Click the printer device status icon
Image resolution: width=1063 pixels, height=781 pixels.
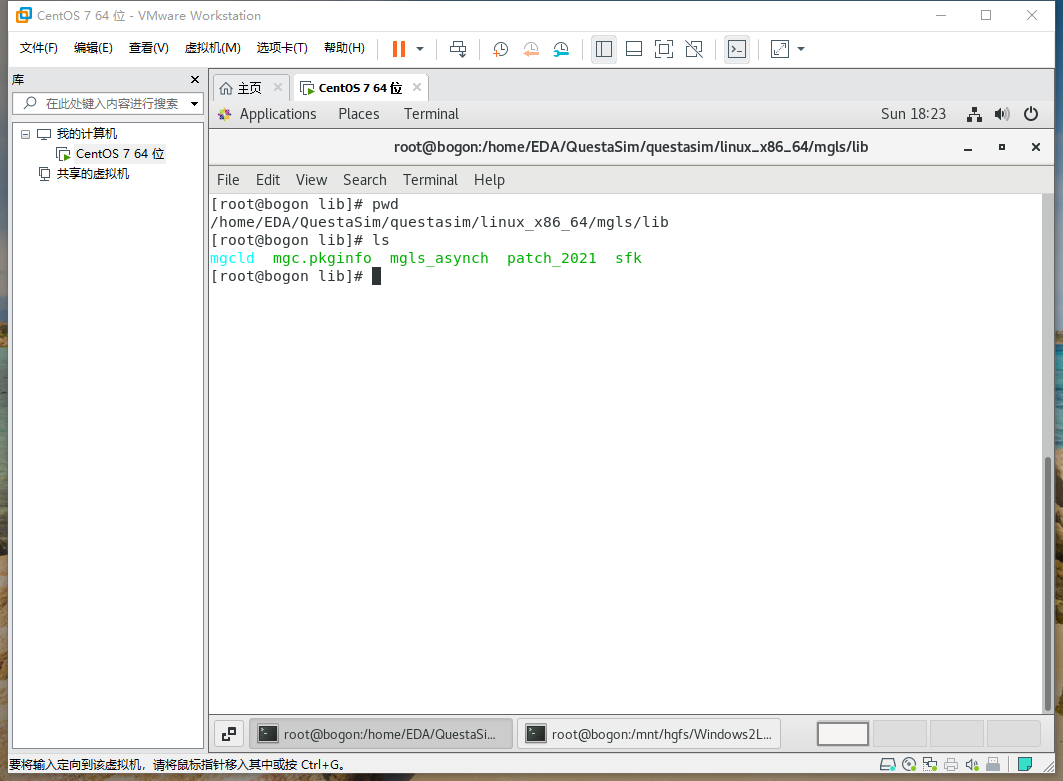951,765
